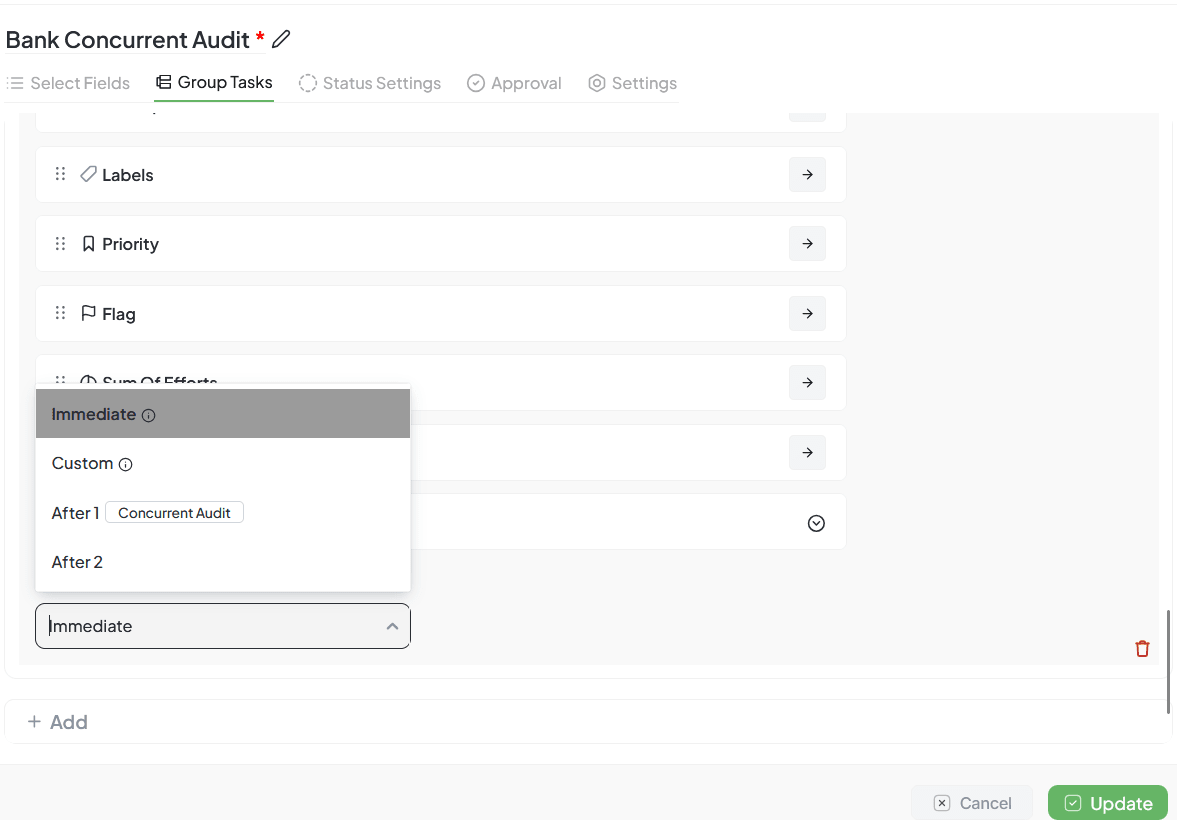The image size is (1177, 820).
Task: Open the Status Settings tab
Action: pyautogui.click(x=370, y=83)
